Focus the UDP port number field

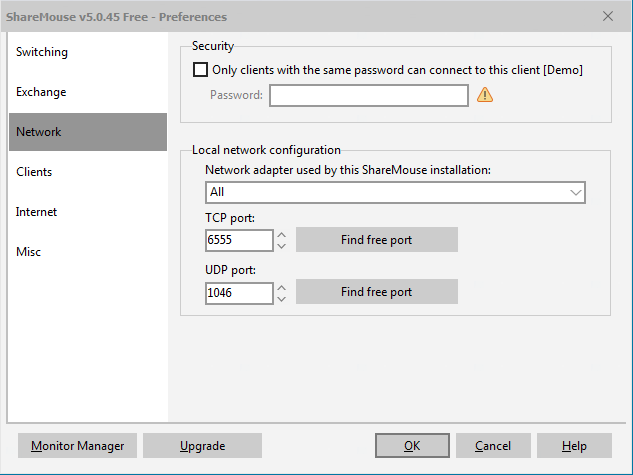point(238,293)
